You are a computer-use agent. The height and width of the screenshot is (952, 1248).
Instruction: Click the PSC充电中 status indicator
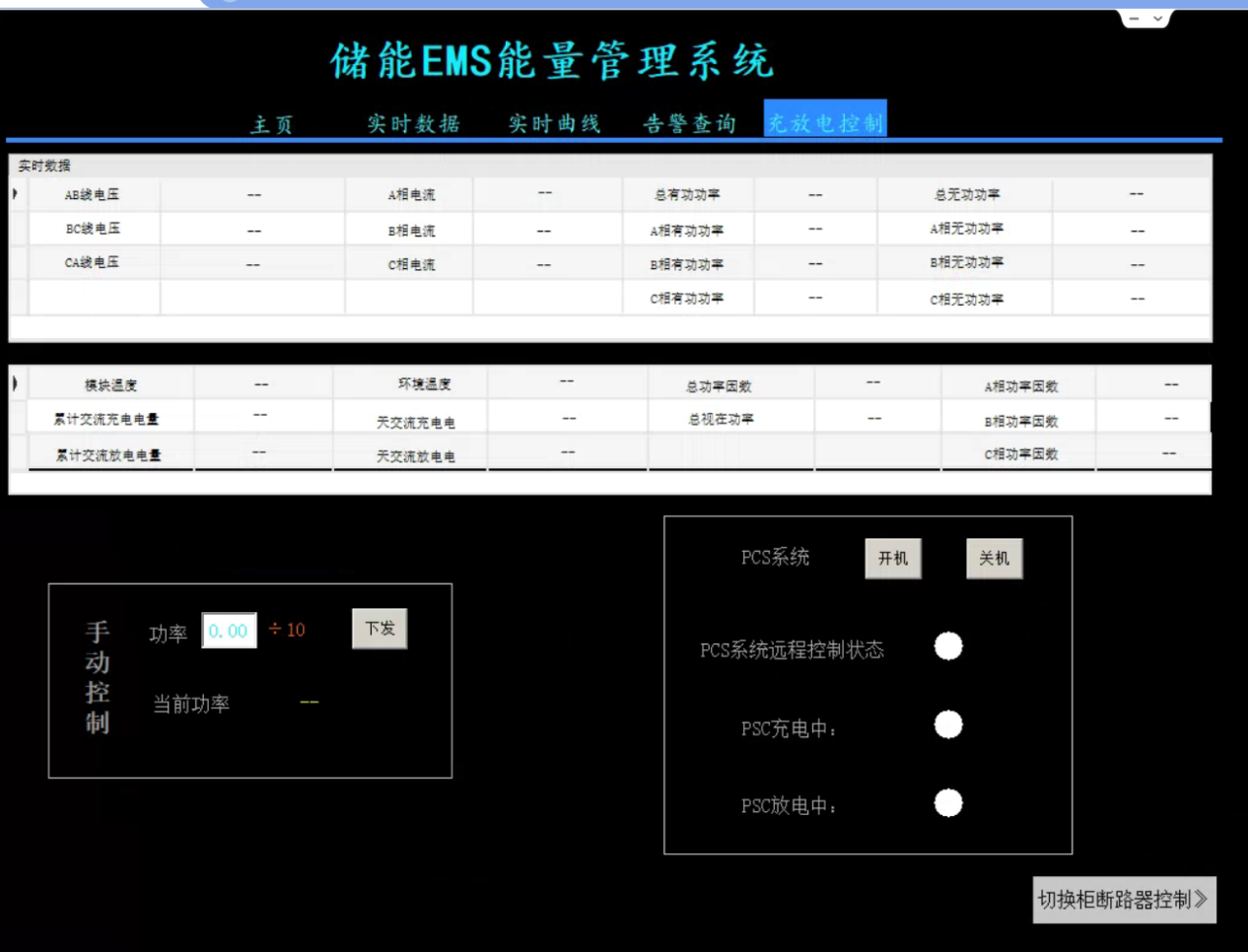[947, 725]
